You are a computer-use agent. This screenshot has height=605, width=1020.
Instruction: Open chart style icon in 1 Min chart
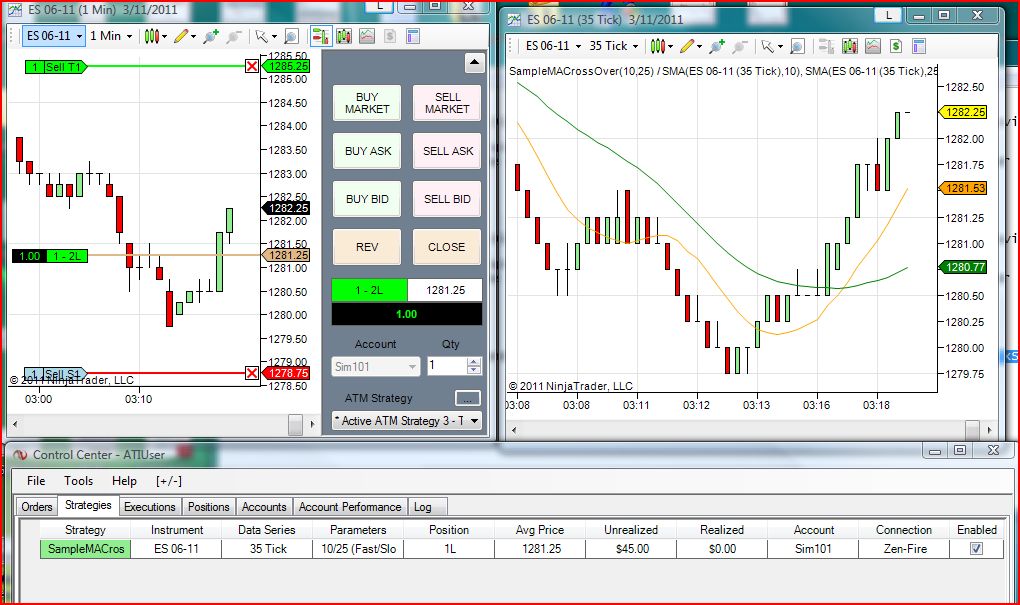click(x=151, y=36)
